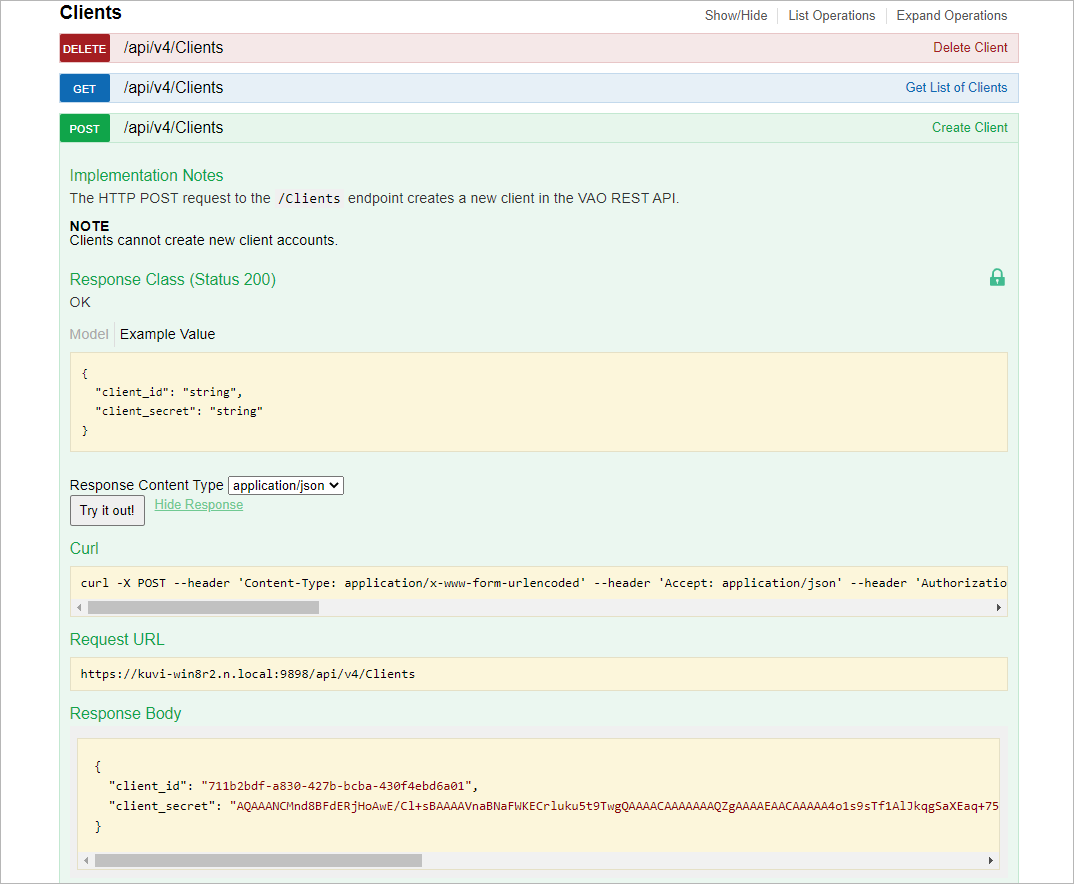1074x884 pixels.
Task: Click the Response Body horizontal scrollbar thumb
Action: pyautogui.click(x=258, y=860)
